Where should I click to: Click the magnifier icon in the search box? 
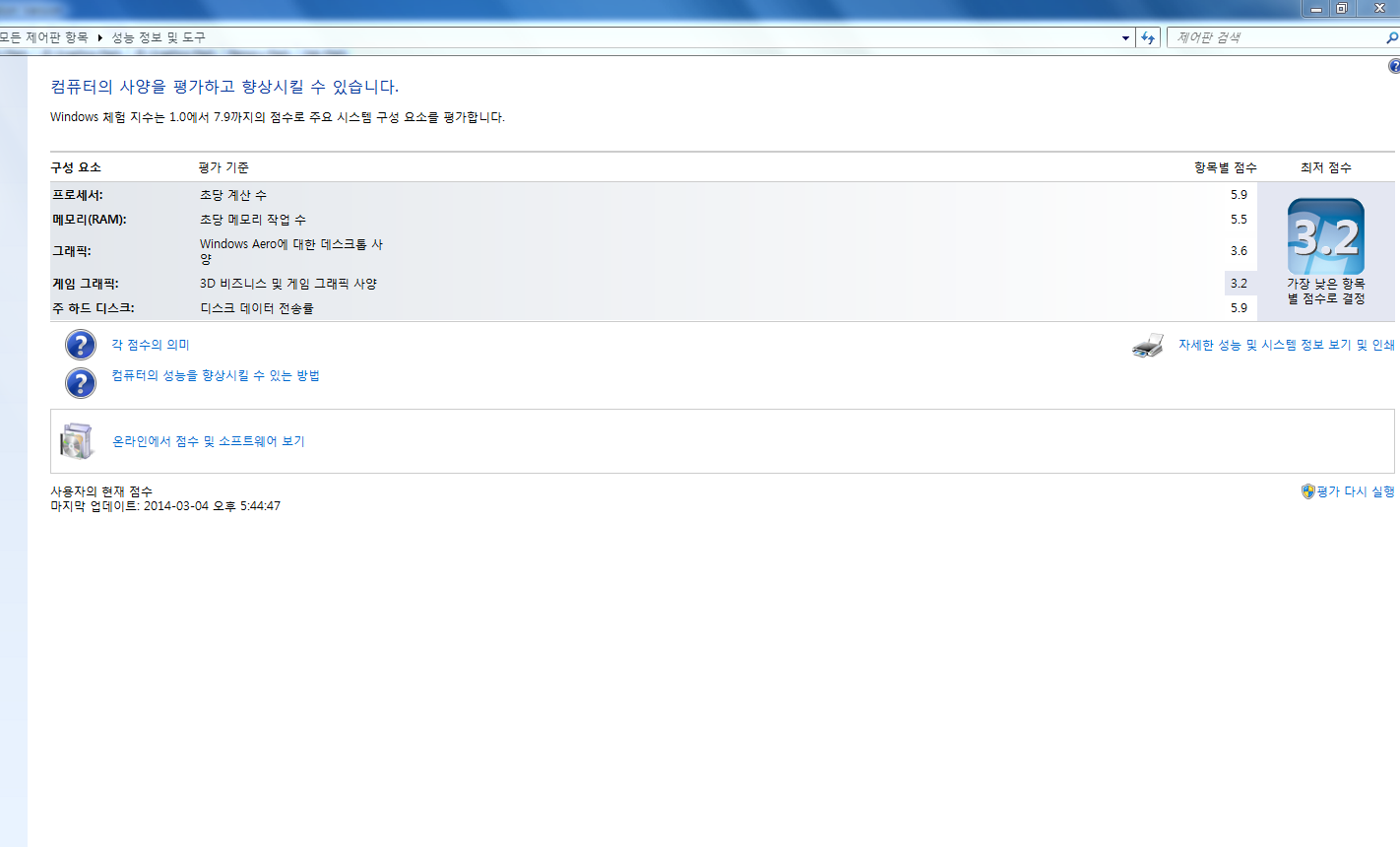coord(1391,37)
